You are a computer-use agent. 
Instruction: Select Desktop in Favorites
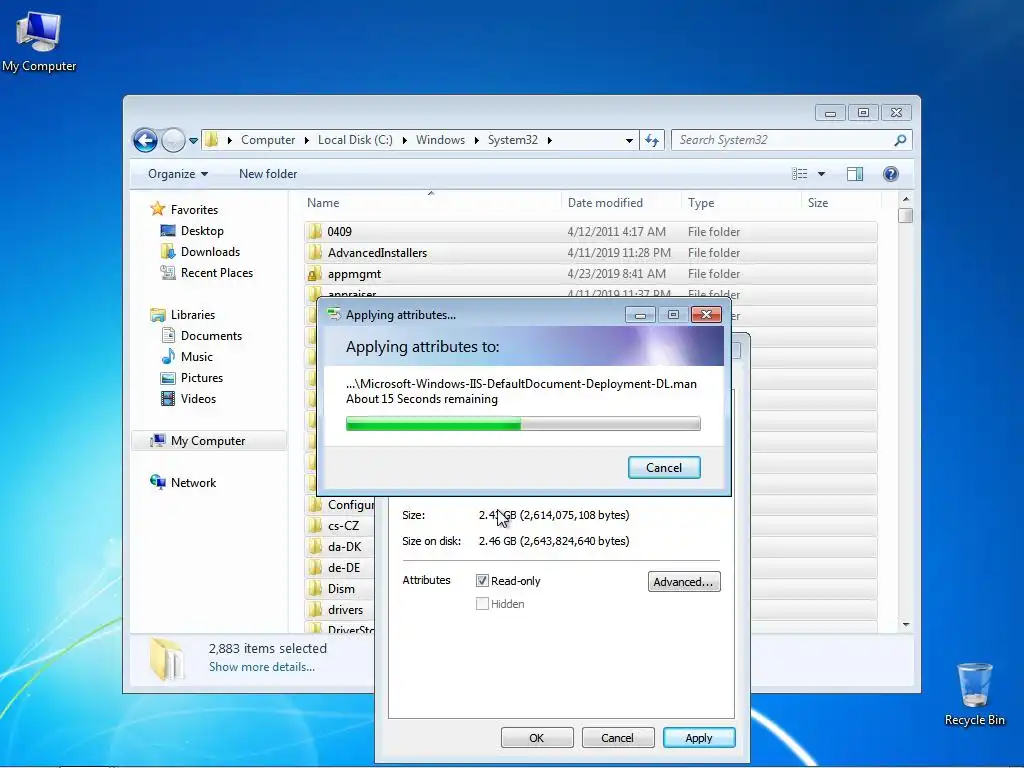click(x=202, y=231)
